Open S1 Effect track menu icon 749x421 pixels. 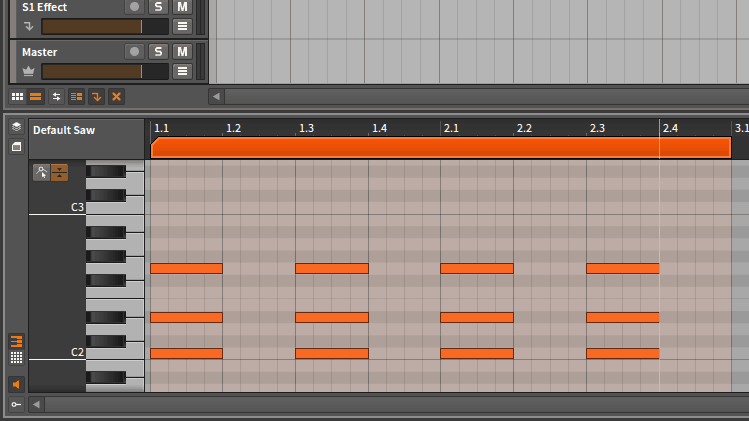pos(182,27)
